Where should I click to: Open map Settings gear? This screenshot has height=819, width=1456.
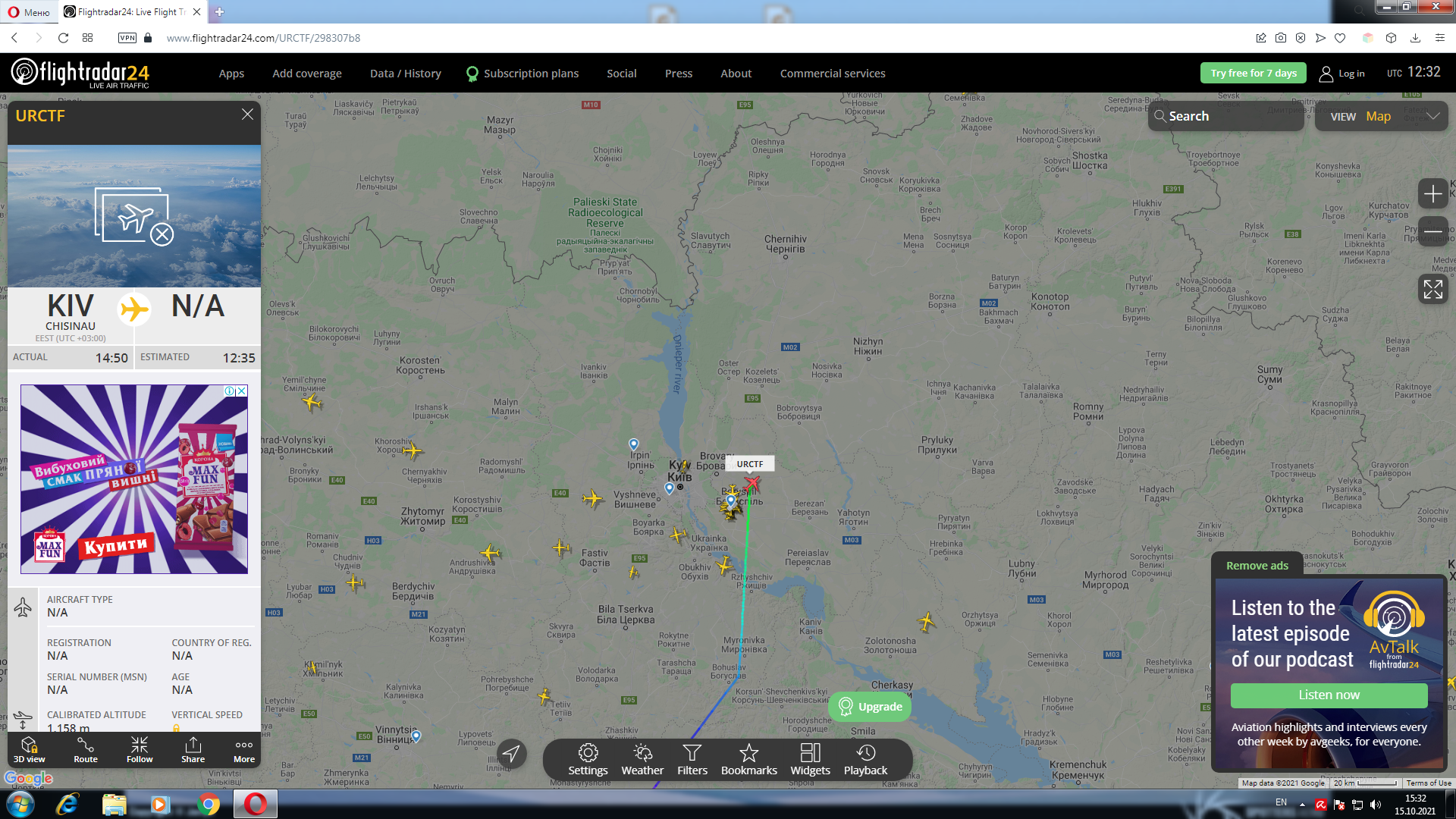[588, 759]
